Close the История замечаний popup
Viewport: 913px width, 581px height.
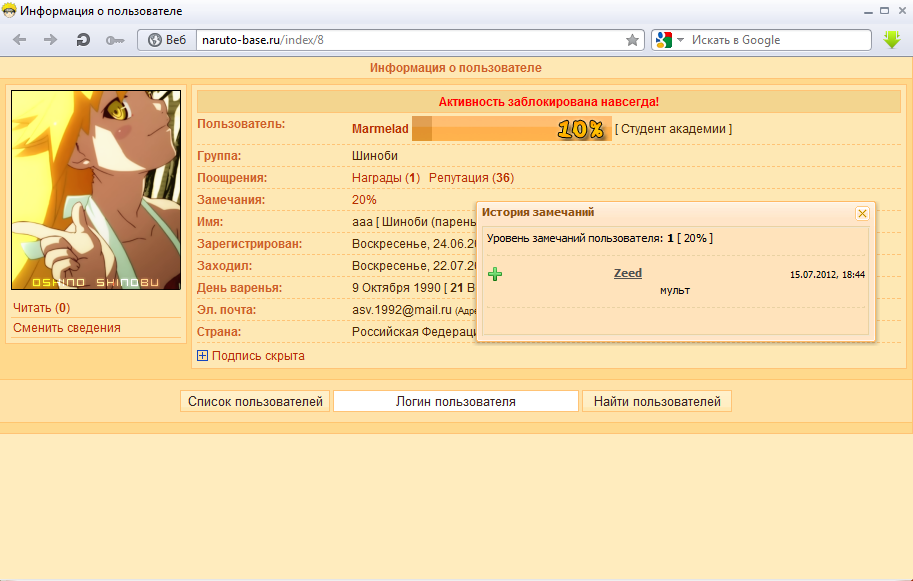pyautogui.click(x=862, y=214)
